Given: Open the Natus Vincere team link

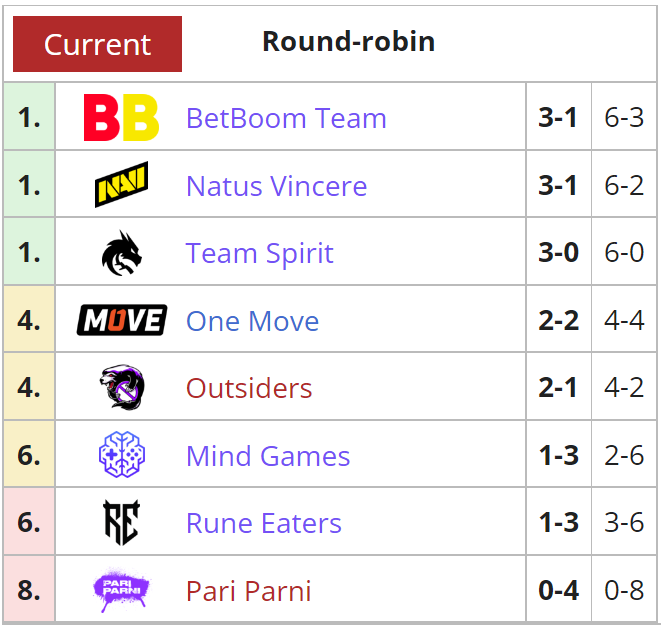Looking at the screenshot, I should coord(277,185).
